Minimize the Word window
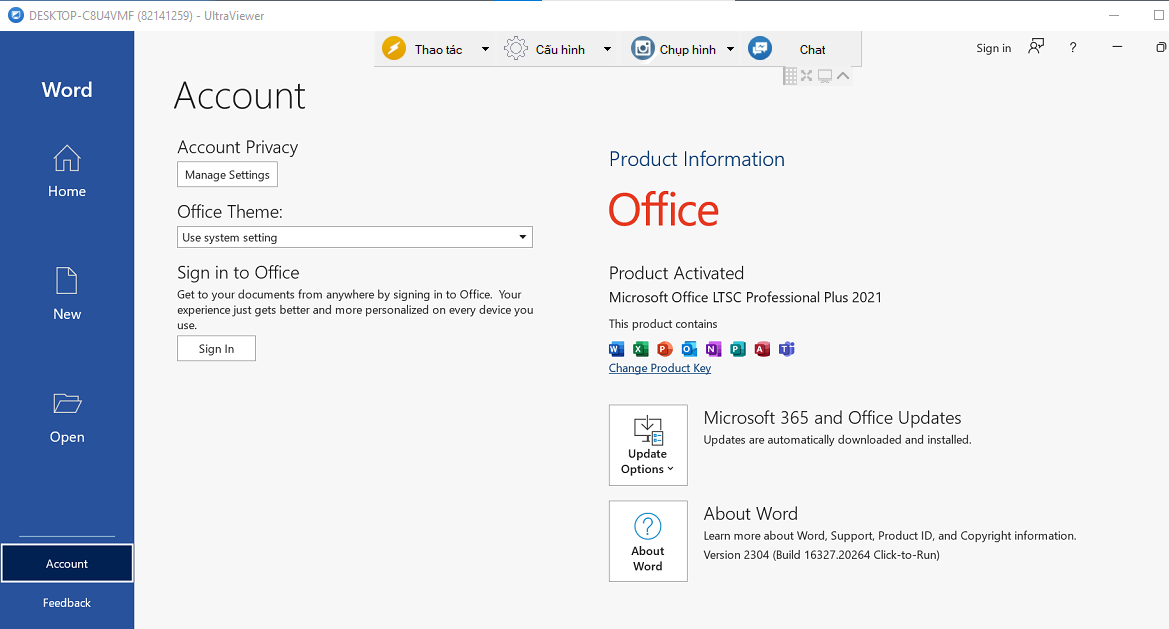Screen dimensions: 1169x629 coord(1117,47)
